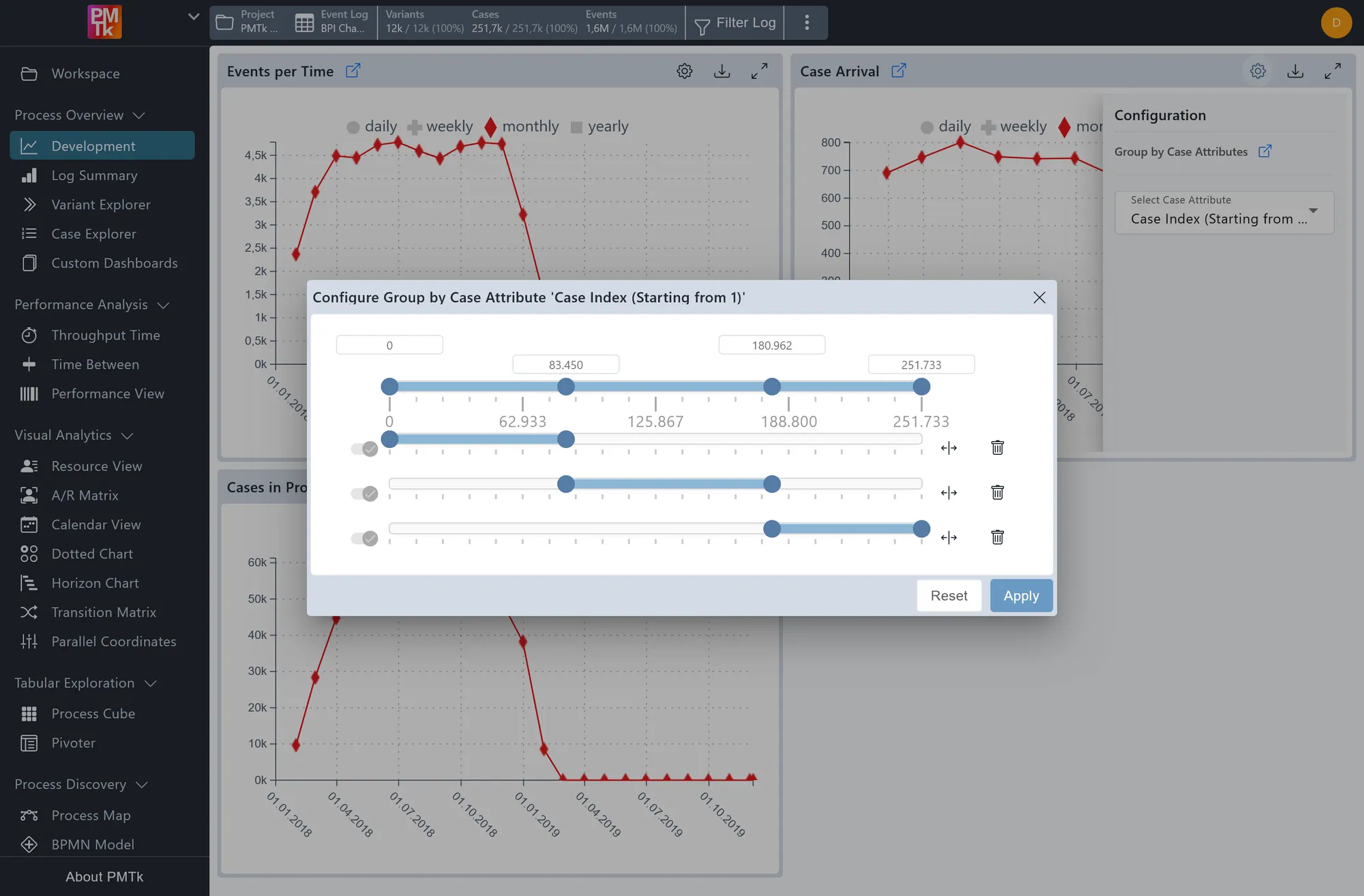
Task: Reset the group configuration
Action: pyautogui.click(x=949, y=595)
